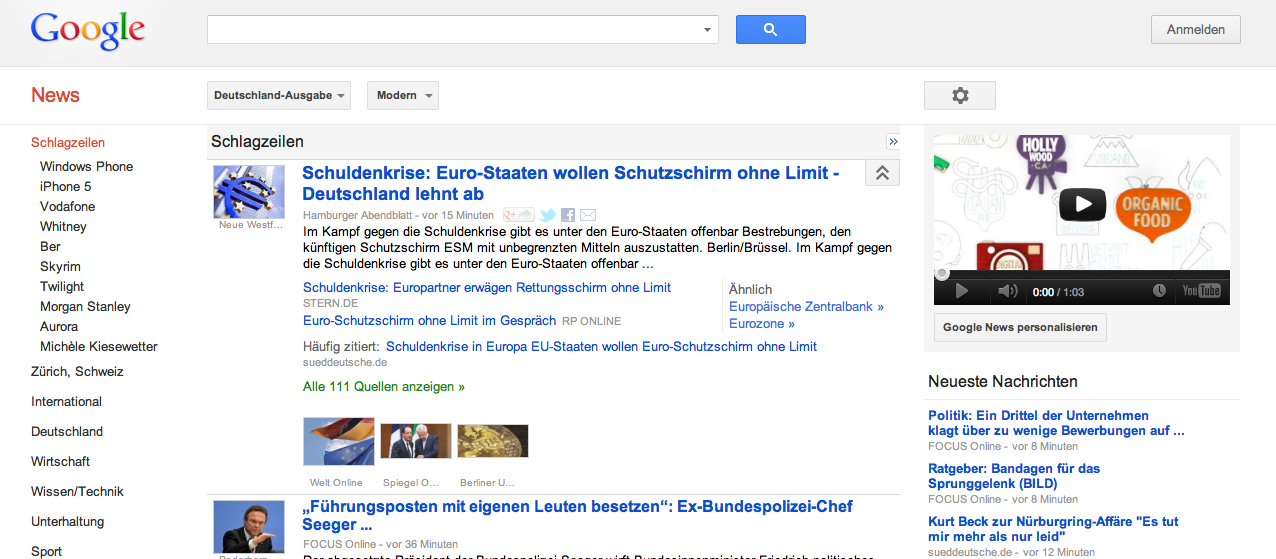
Task: Click the Google logo
Action: click(x=88, y=31)
